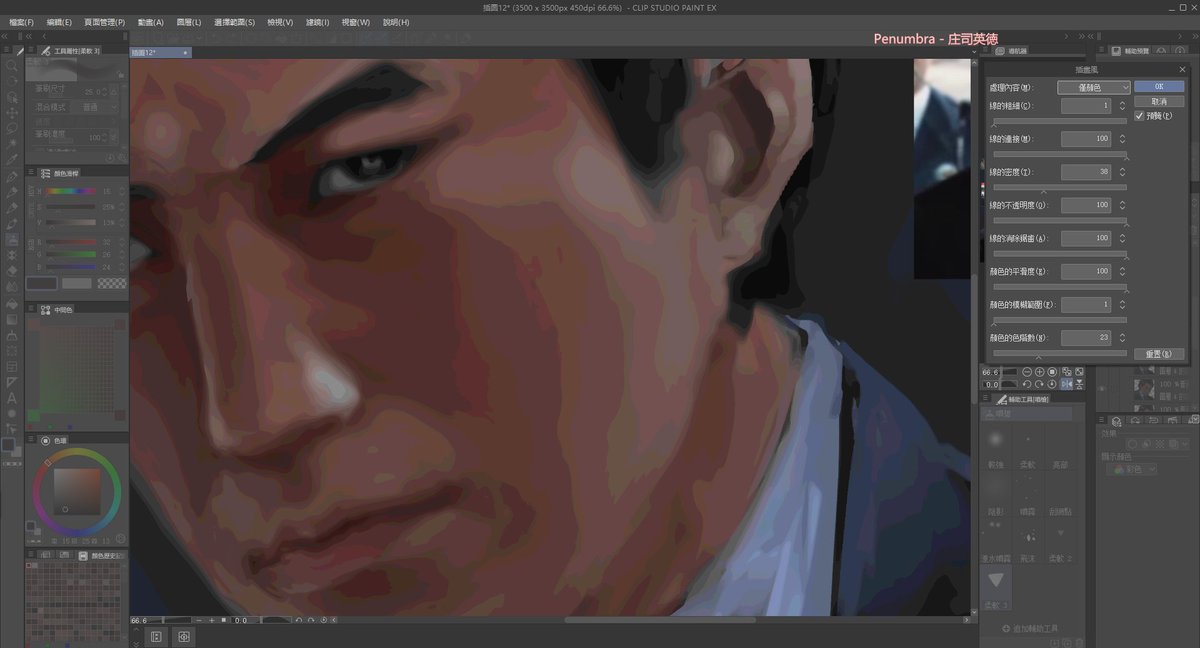This screenshot has height=648, width=1200.
Task: Uncheck the 預覽 preview checkbox
Action: pyautogui.click(x=1139, y=116)
